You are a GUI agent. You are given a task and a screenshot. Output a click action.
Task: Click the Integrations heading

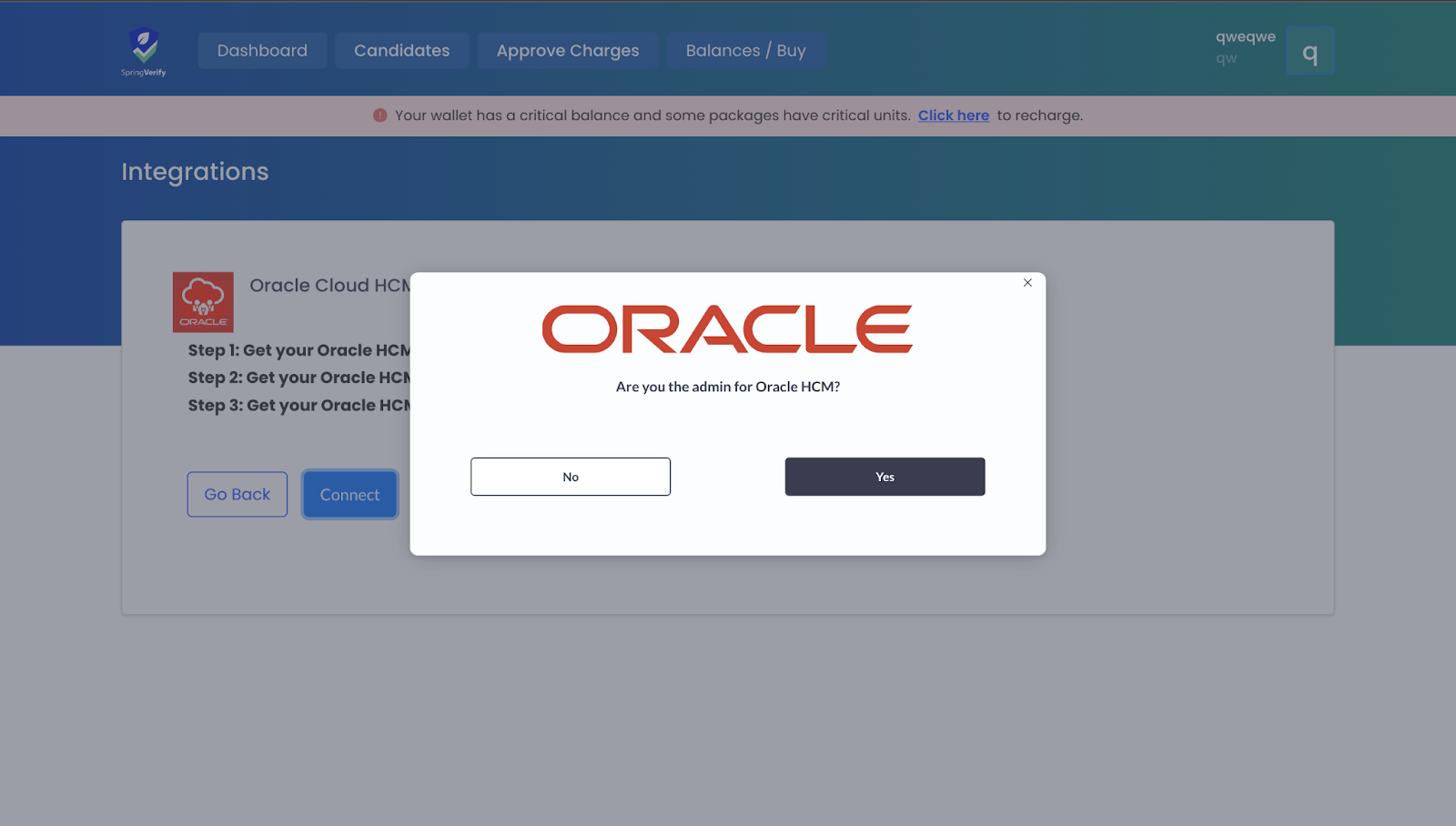tap(195, 172)
